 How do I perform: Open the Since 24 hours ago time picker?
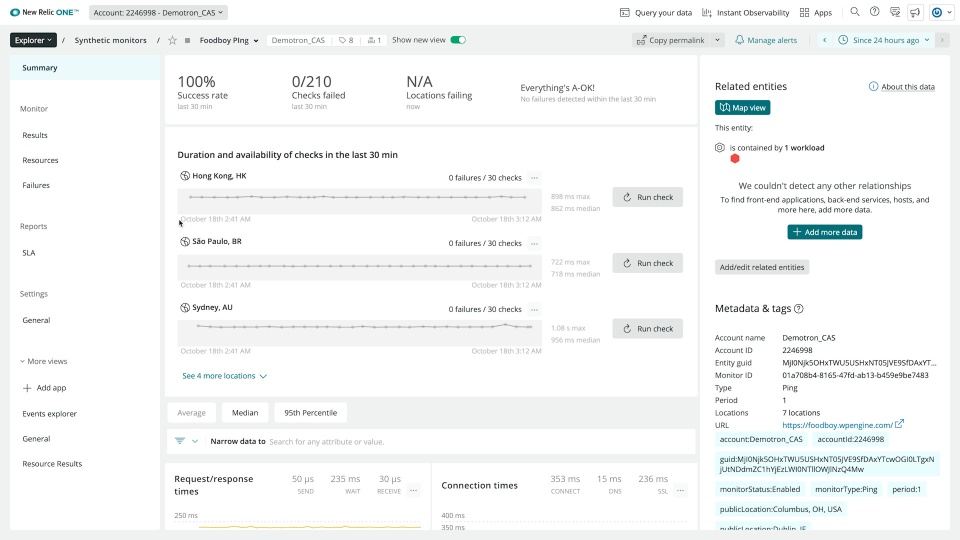point(884,40)
